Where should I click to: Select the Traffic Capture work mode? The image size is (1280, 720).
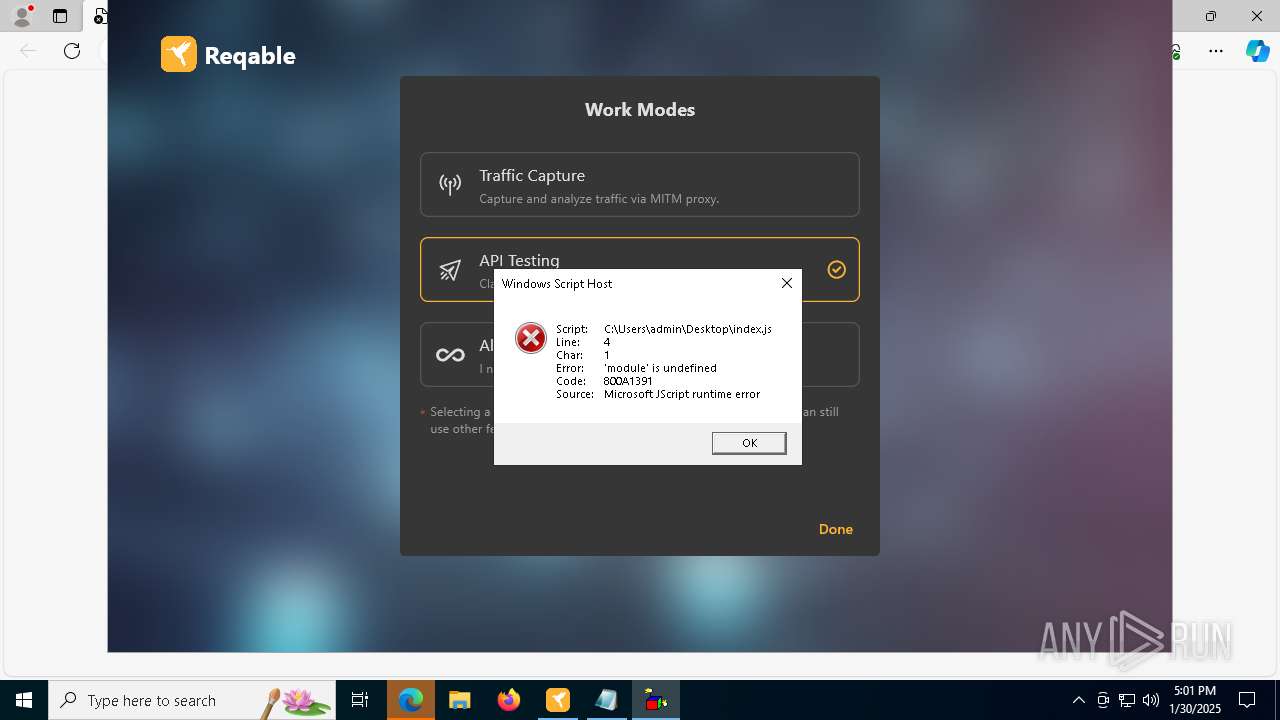tap(640, 184)
